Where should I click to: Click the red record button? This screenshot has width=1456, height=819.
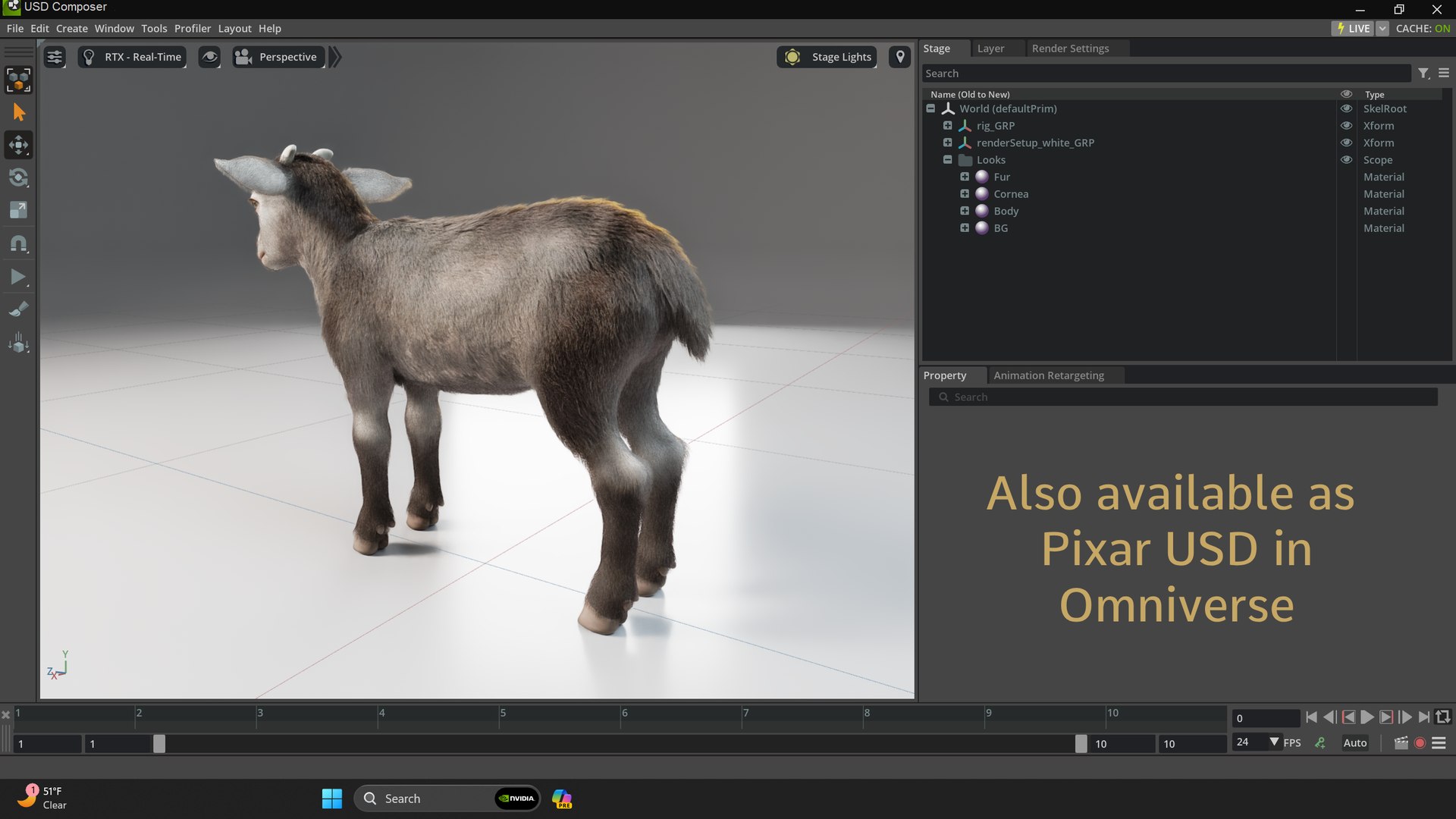[1420, 743]
